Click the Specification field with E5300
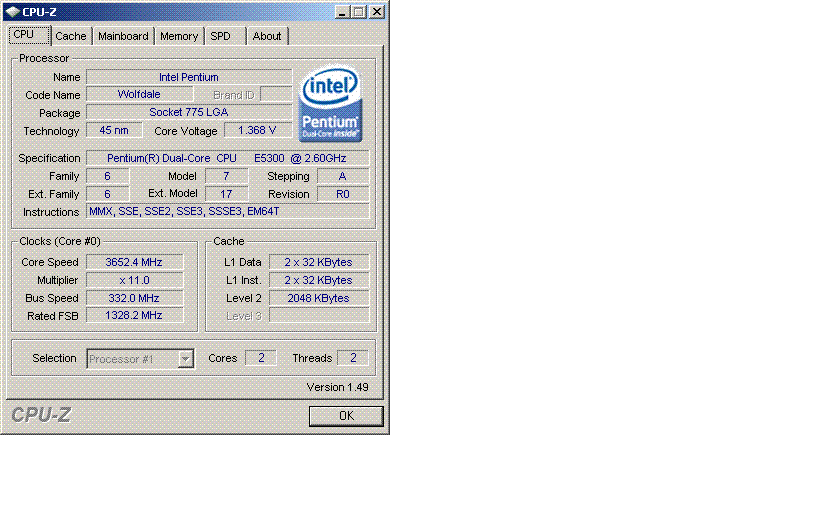Screen dimensions: 840x525 click(x=228, y=158)
